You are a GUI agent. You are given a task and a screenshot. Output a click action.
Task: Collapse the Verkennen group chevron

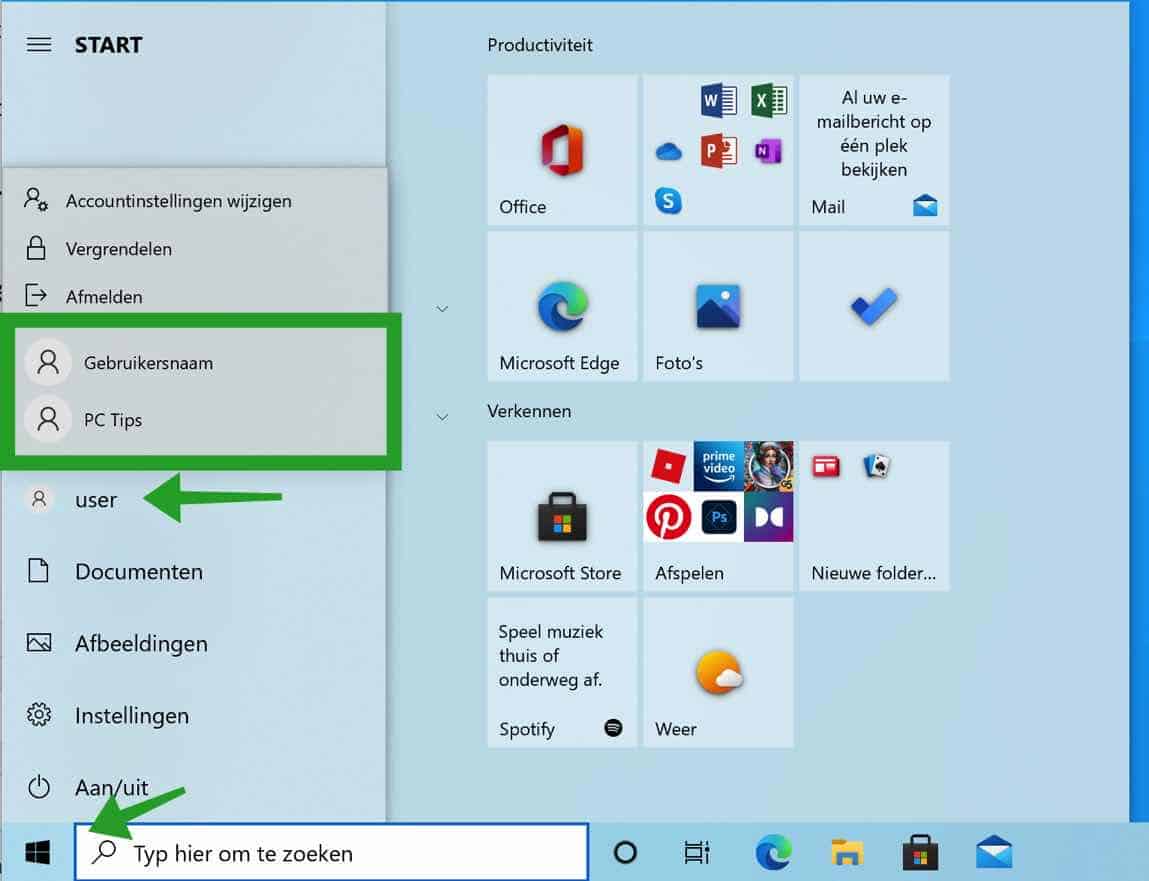pos(442,417)
